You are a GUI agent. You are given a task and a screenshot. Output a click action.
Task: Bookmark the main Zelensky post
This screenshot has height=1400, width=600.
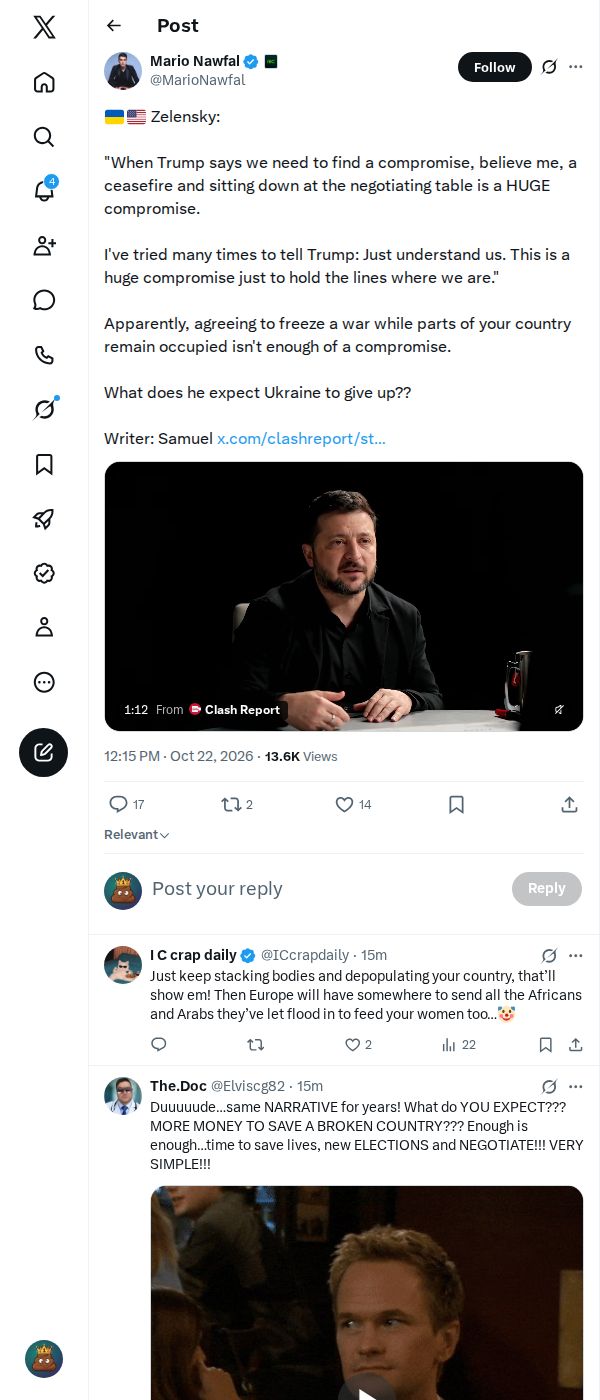click(456, 804)
